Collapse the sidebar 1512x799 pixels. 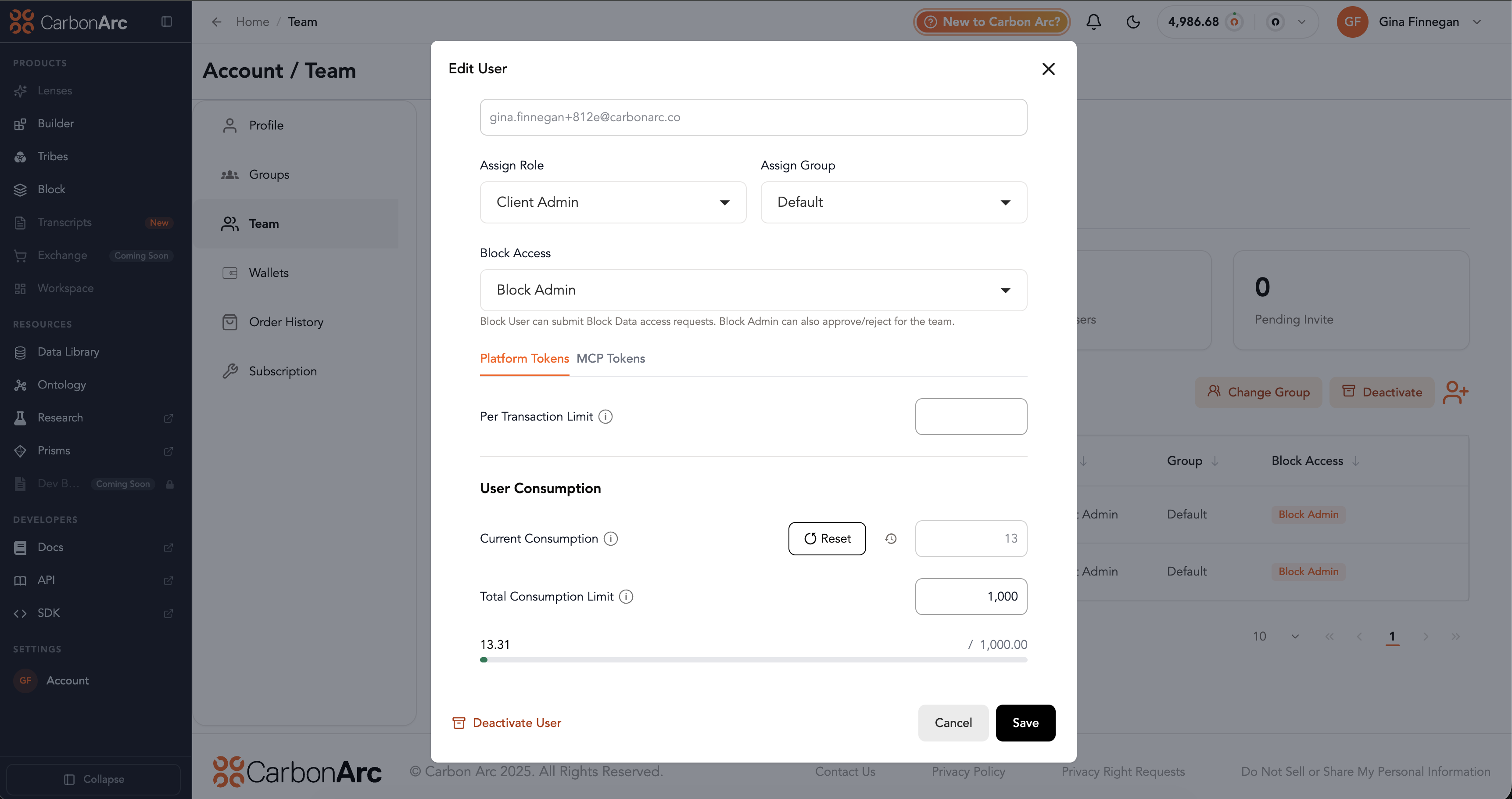[x=94, y=779]
